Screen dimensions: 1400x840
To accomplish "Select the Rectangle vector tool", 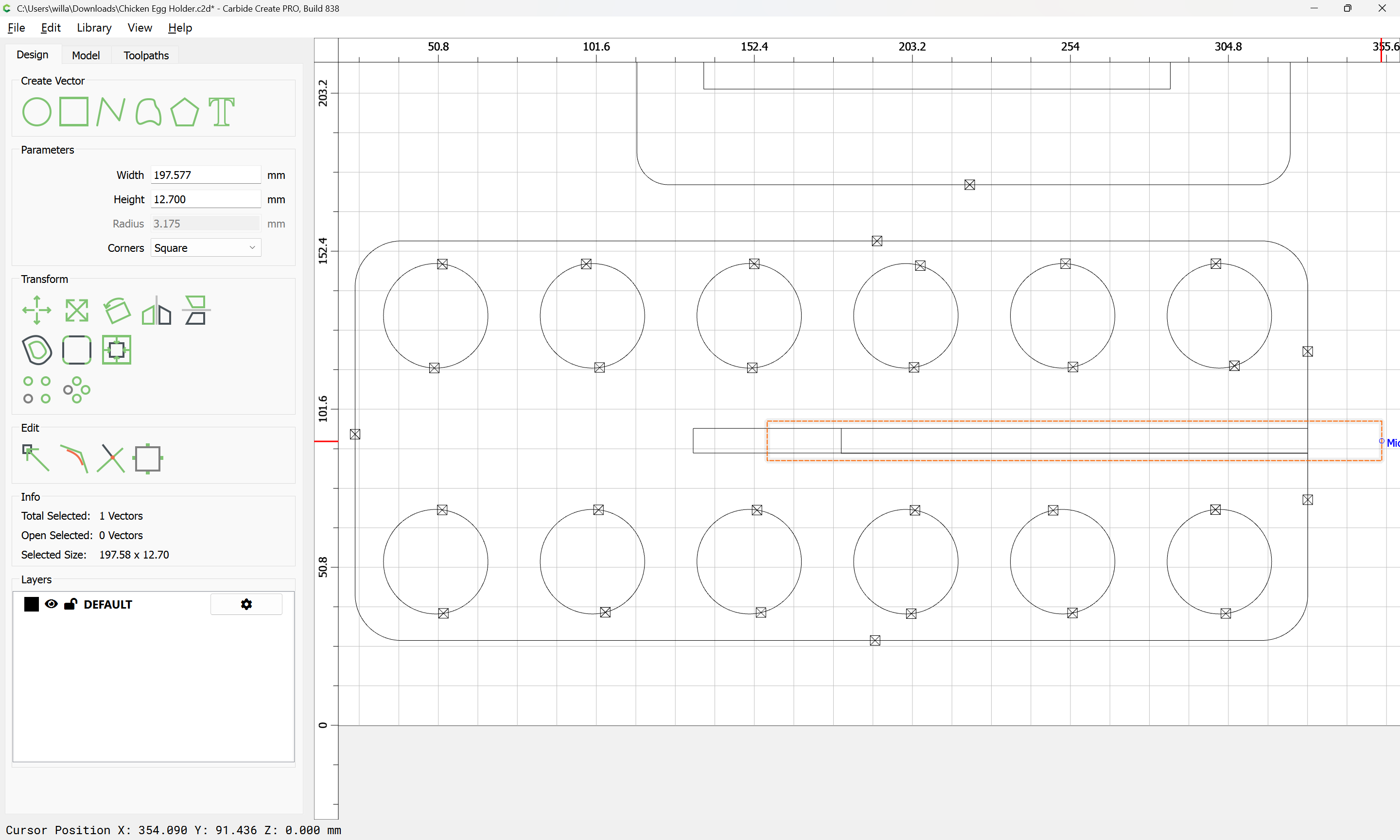I will click(74, 111).
